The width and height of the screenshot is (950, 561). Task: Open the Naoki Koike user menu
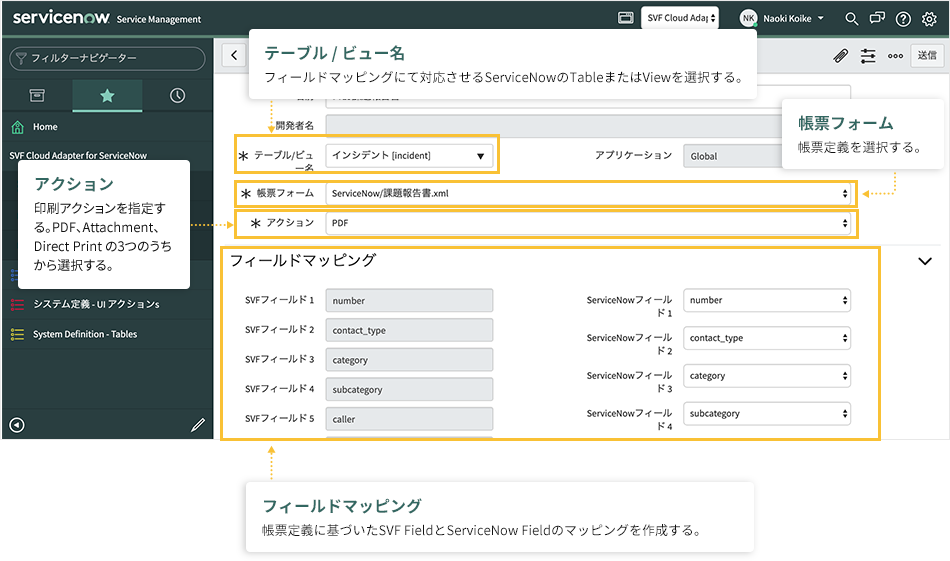tap(782, 19)
